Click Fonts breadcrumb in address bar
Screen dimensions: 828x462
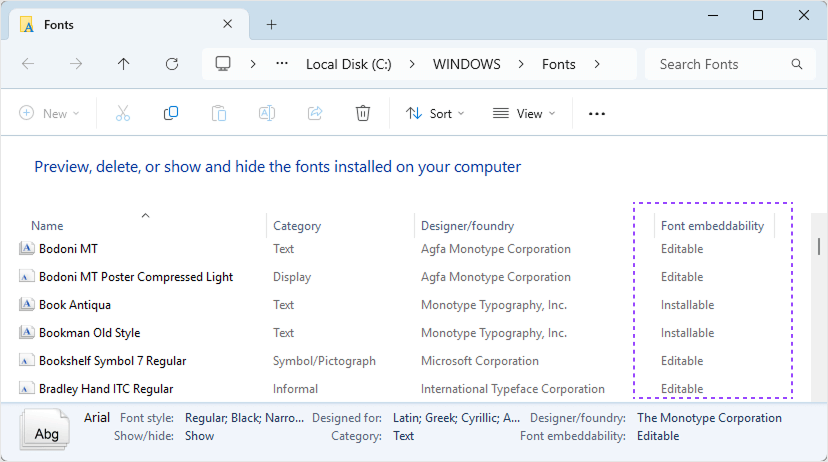pyautogui.click(x=559, y=64)
